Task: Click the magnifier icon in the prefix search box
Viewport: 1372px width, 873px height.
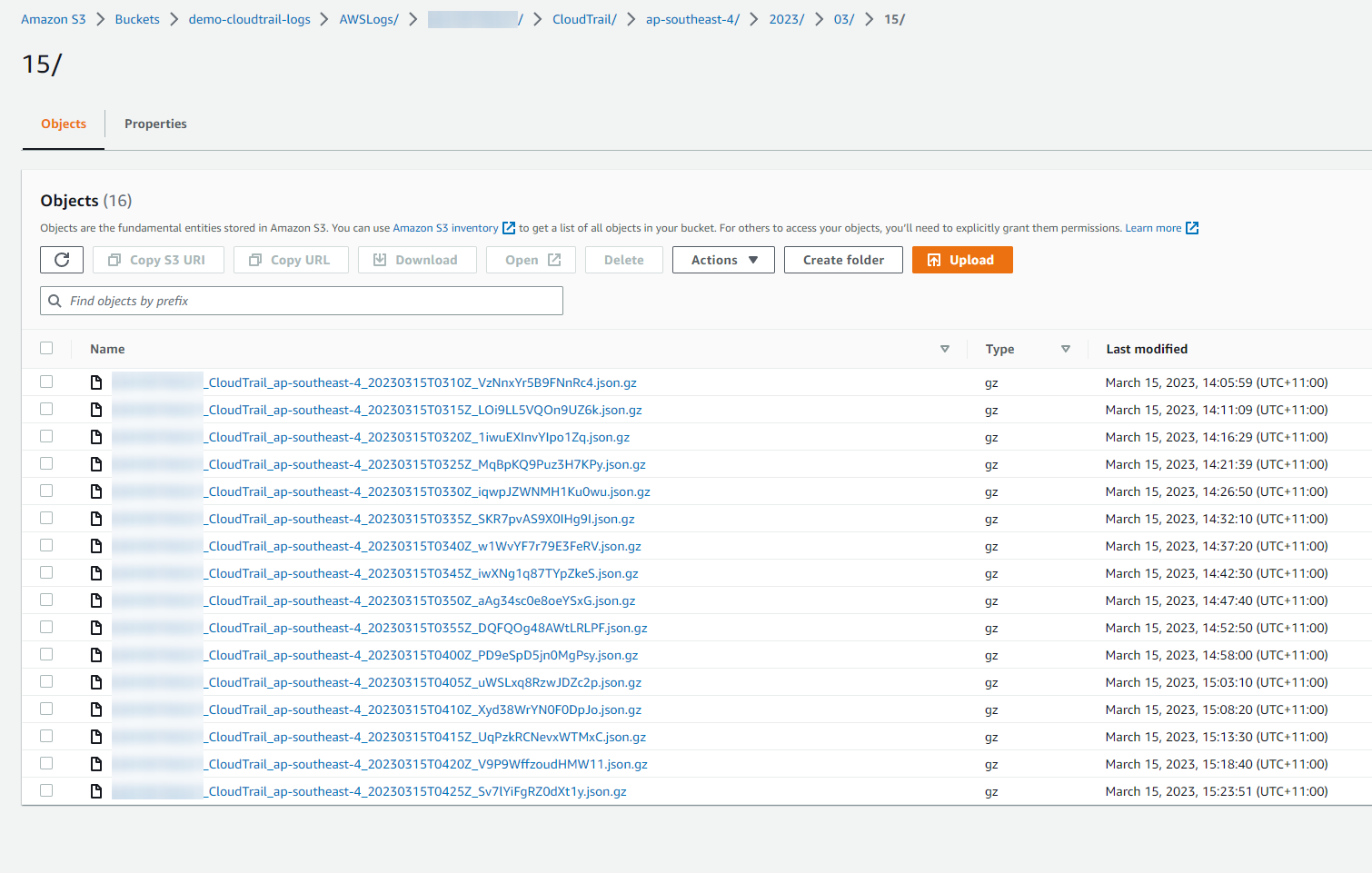Action: [x=55, y=301]
